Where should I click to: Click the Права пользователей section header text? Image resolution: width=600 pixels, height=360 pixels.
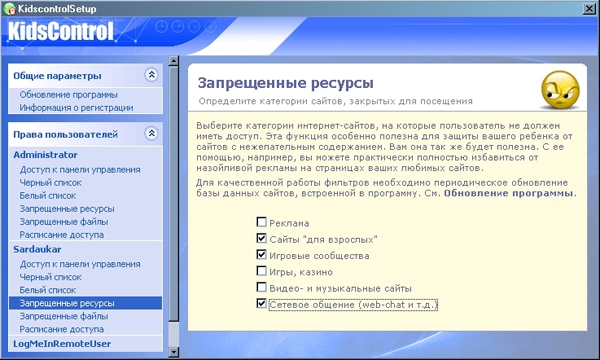coord(65,135)
